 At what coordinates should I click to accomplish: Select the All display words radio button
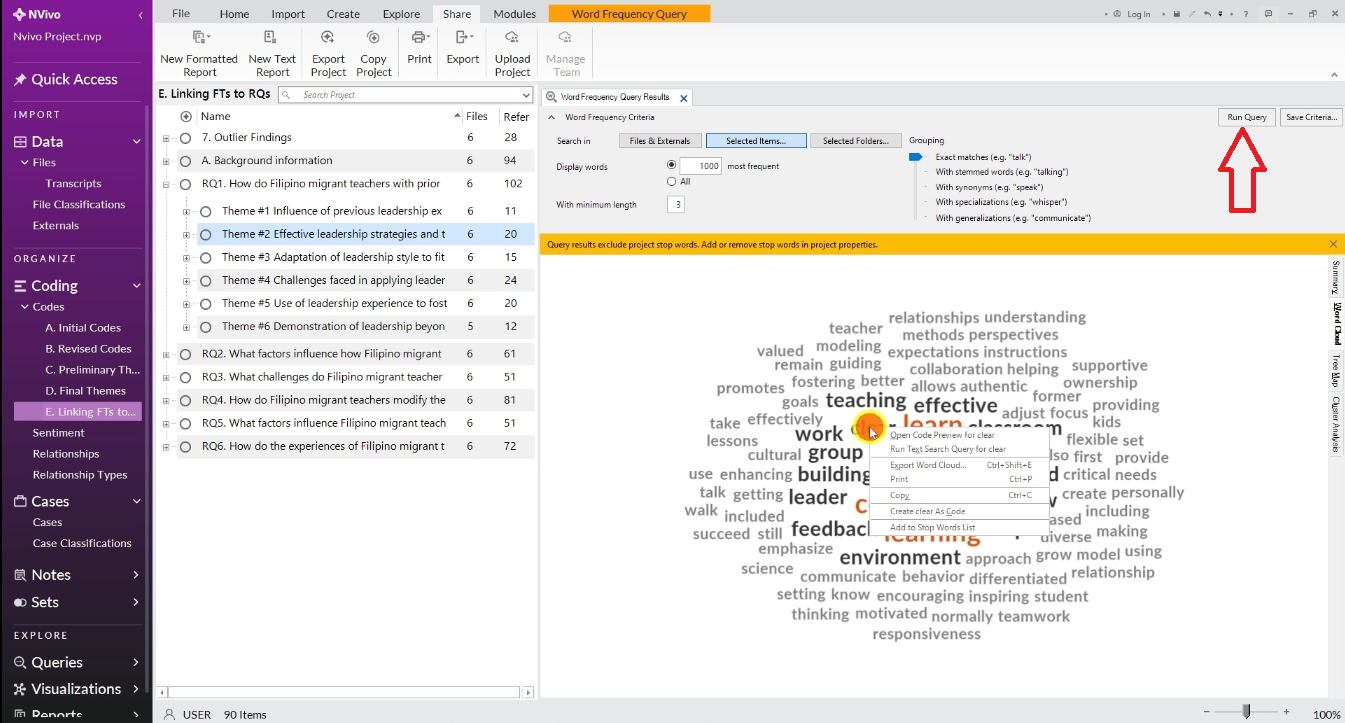pyautogui.click(x=671, y=182)
